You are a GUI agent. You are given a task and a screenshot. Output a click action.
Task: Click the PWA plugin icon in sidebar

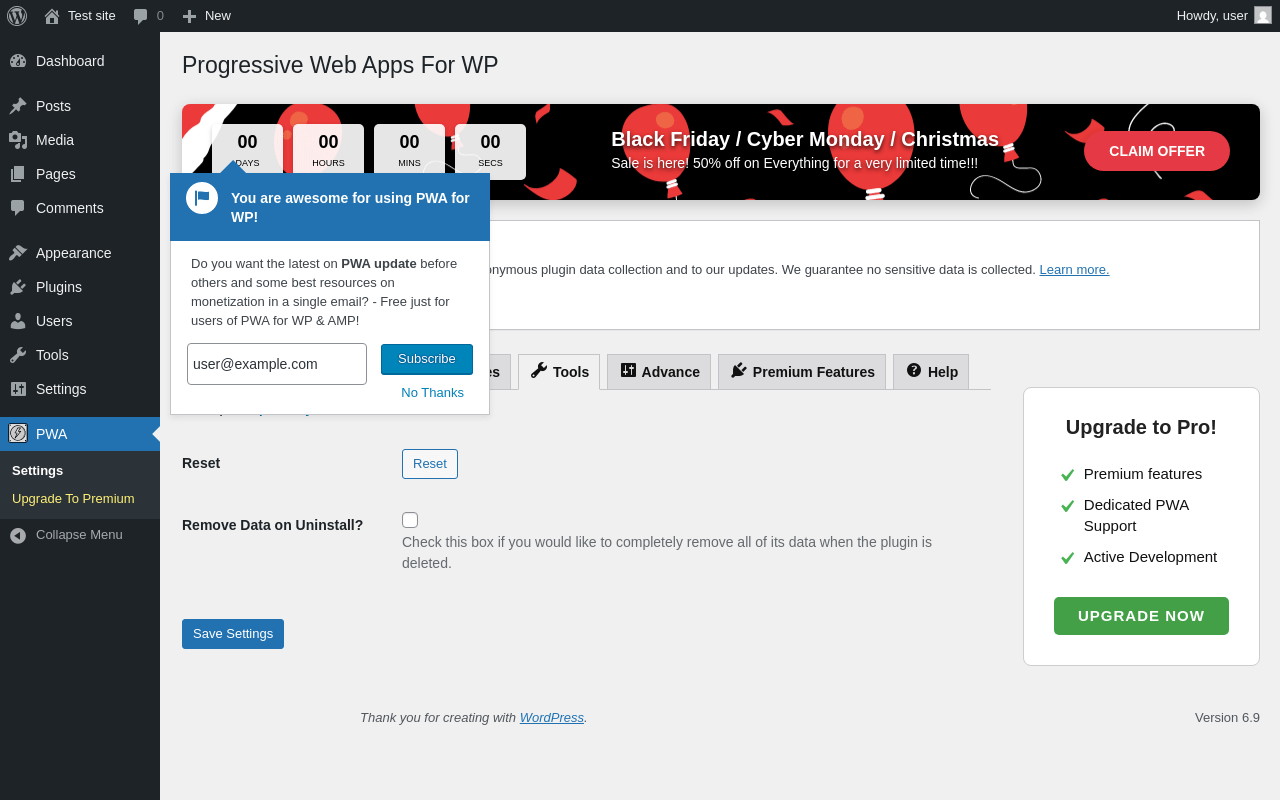(18, 433)
